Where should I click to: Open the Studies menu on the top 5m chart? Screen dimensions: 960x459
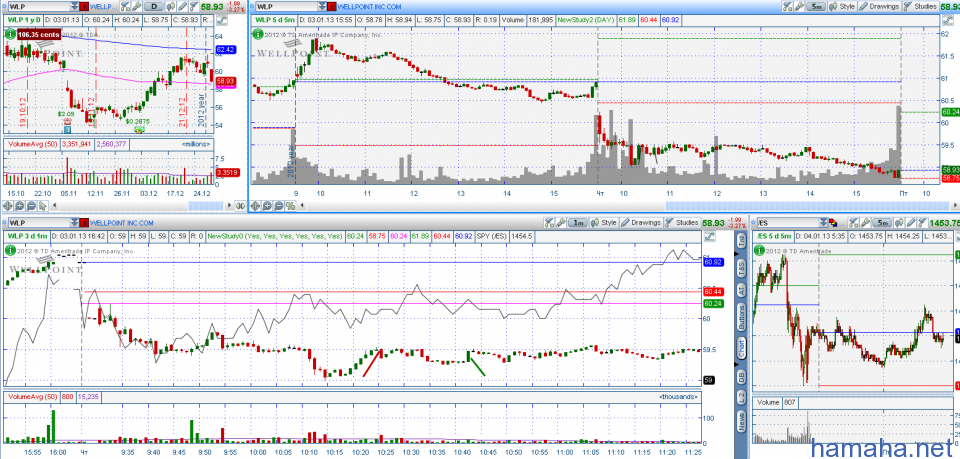(921, 6)
